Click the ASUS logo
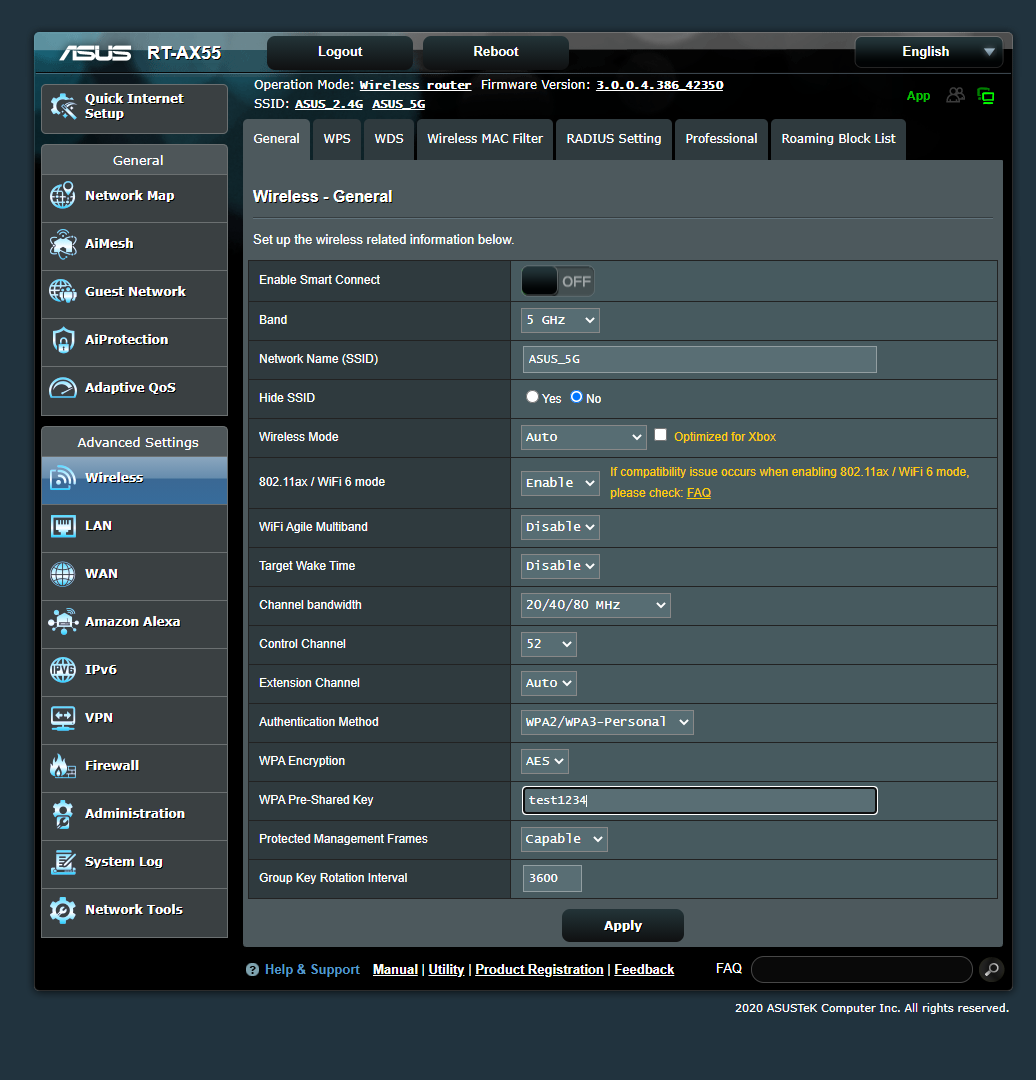Image resolution: width=1036 pixels, height=1080 pixels. pyautogui.click(x=95, y=53)
